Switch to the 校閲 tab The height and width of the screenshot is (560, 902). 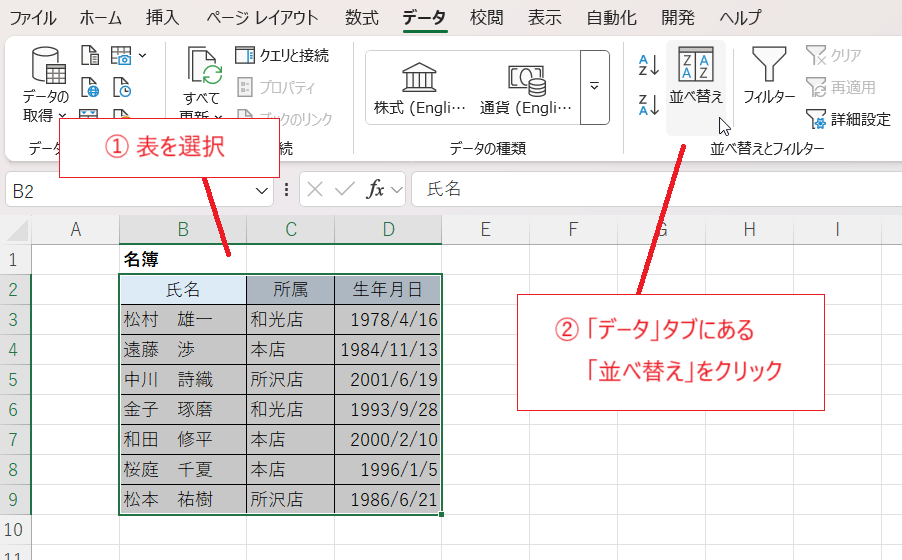(487, 18)
